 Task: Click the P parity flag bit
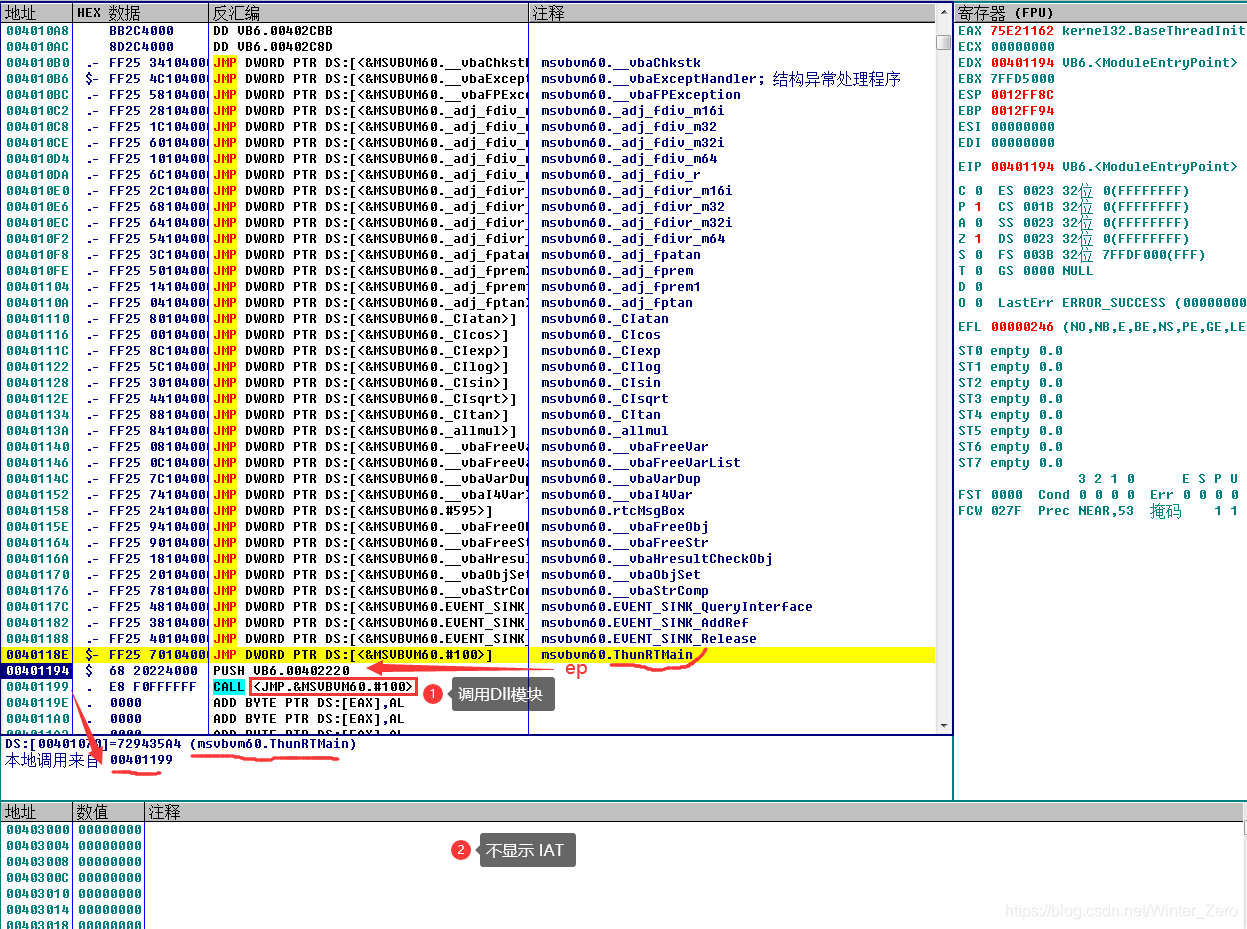(978, 207)
